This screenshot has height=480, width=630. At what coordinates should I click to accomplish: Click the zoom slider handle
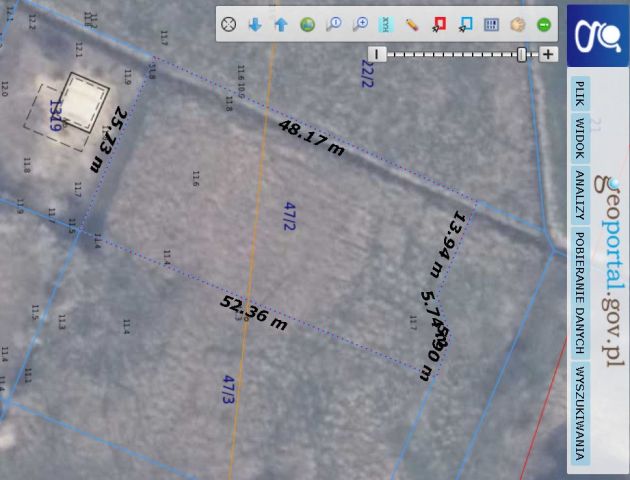pos(522,54)
